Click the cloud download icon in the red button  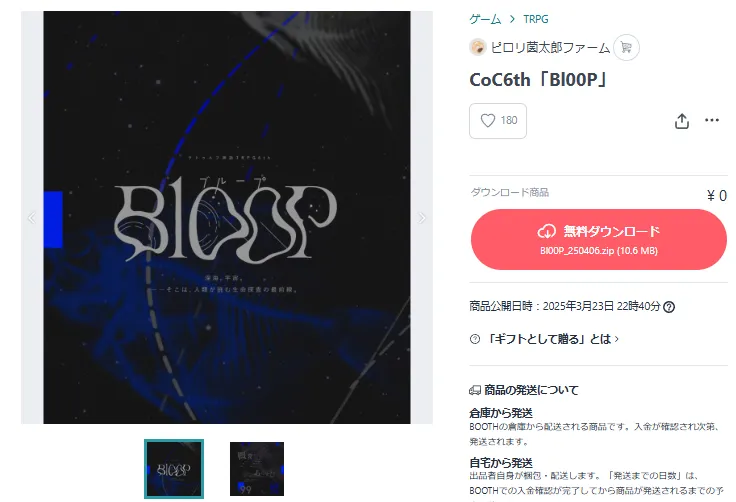pyautogui.click(x=547, y=232)
